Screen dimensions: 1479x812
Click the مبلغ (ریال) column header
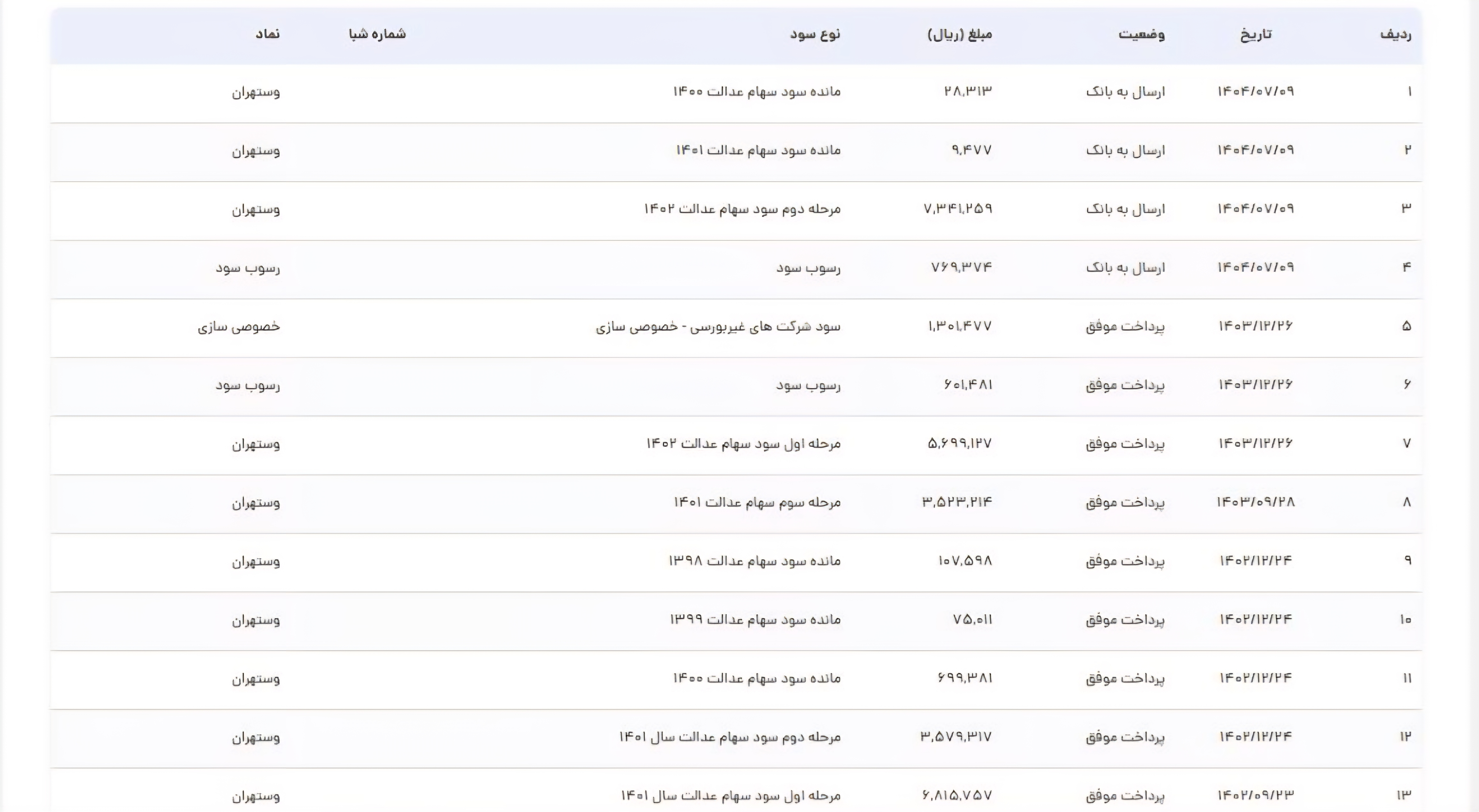pos(960,34)
